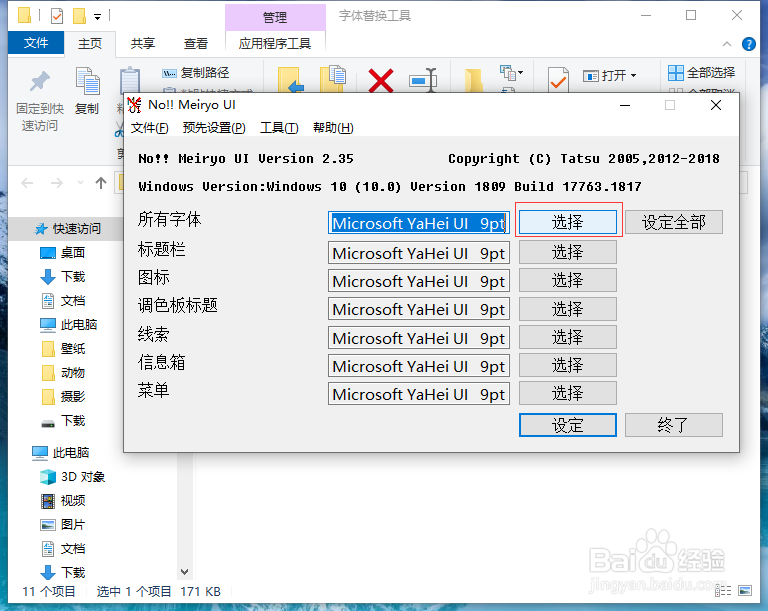
Task: Click the Copy to folder icon
Action: coord(333,79)
